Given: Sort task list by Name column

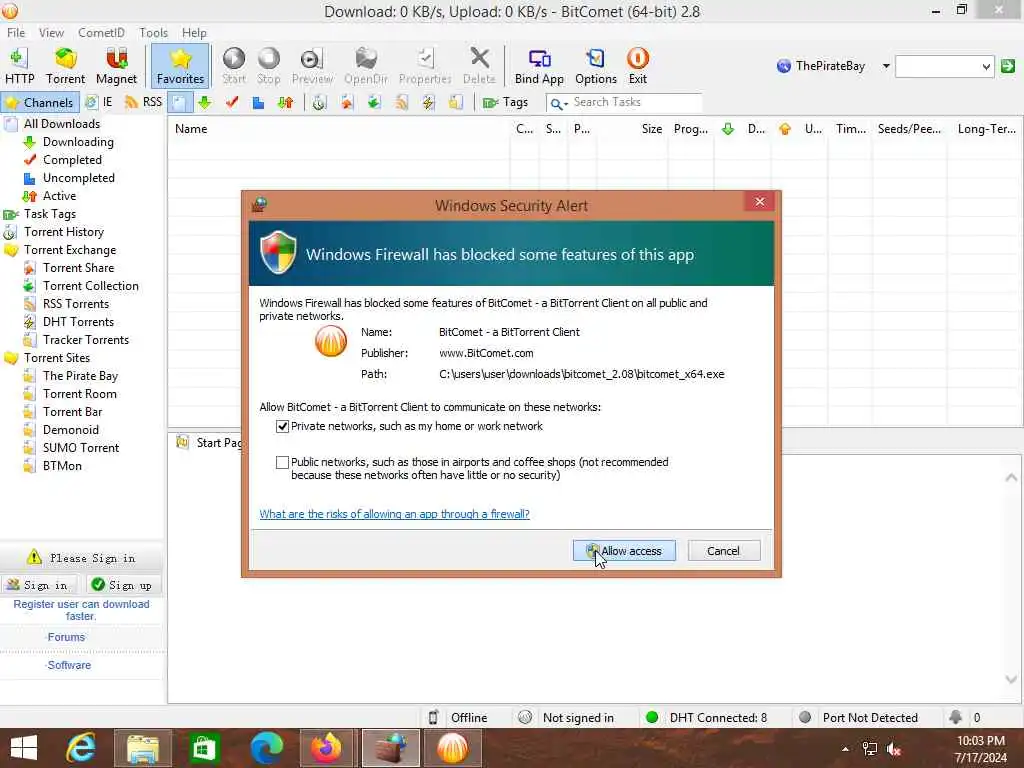Looking at the screenshot, I should 338,129.
